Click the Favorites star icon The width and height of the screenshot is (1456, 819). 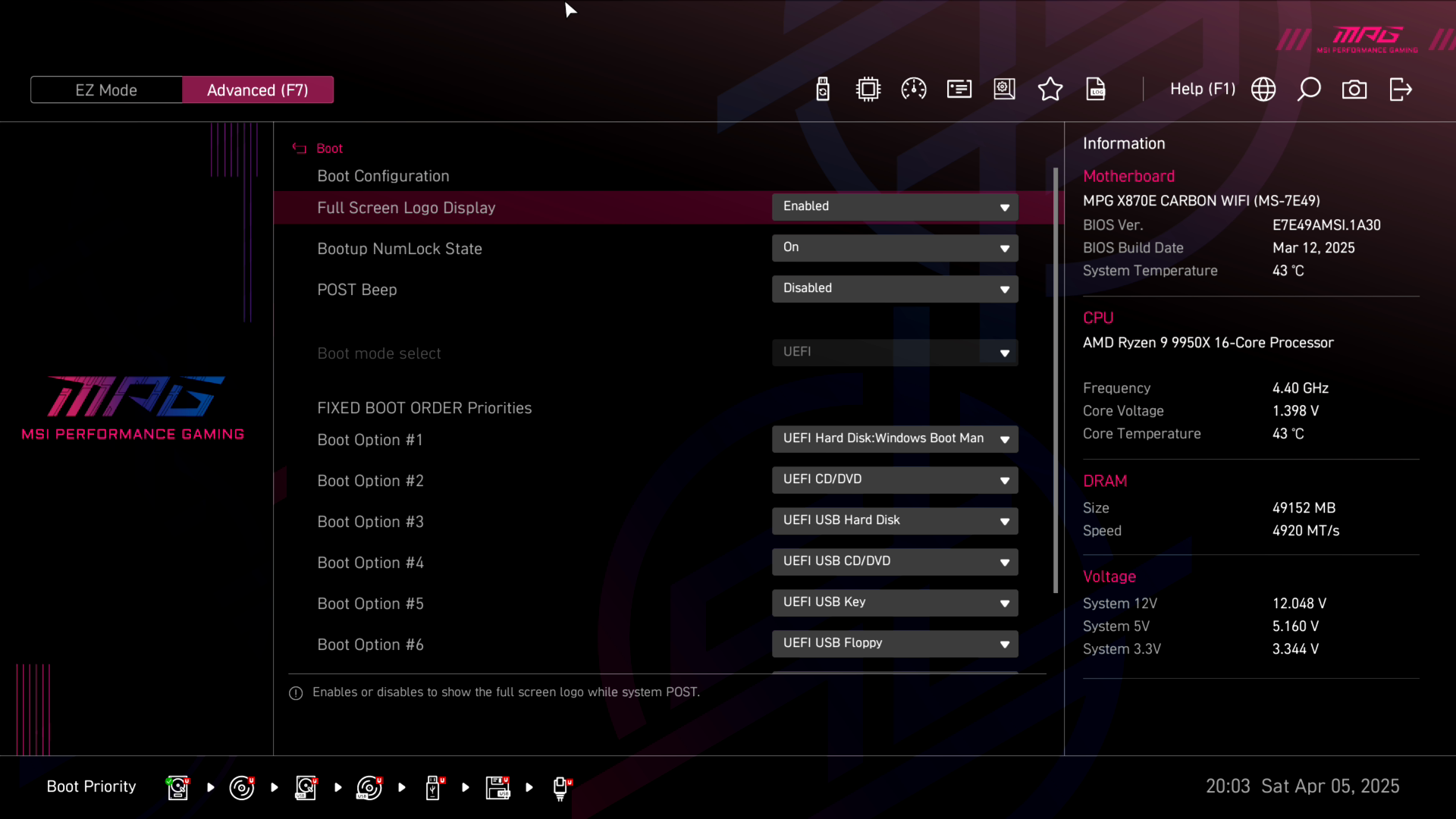coord(1050,89)
